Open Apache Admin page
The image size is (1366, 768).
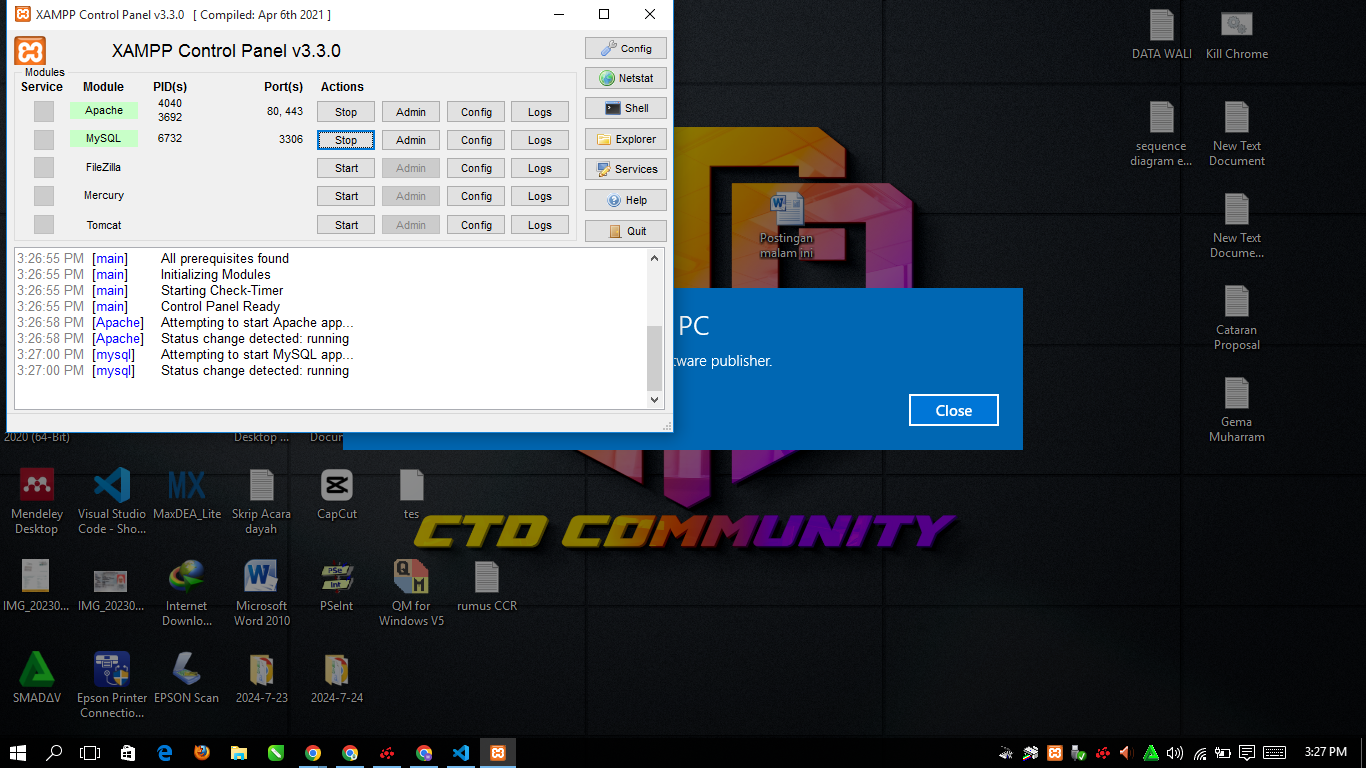[411, 112]
